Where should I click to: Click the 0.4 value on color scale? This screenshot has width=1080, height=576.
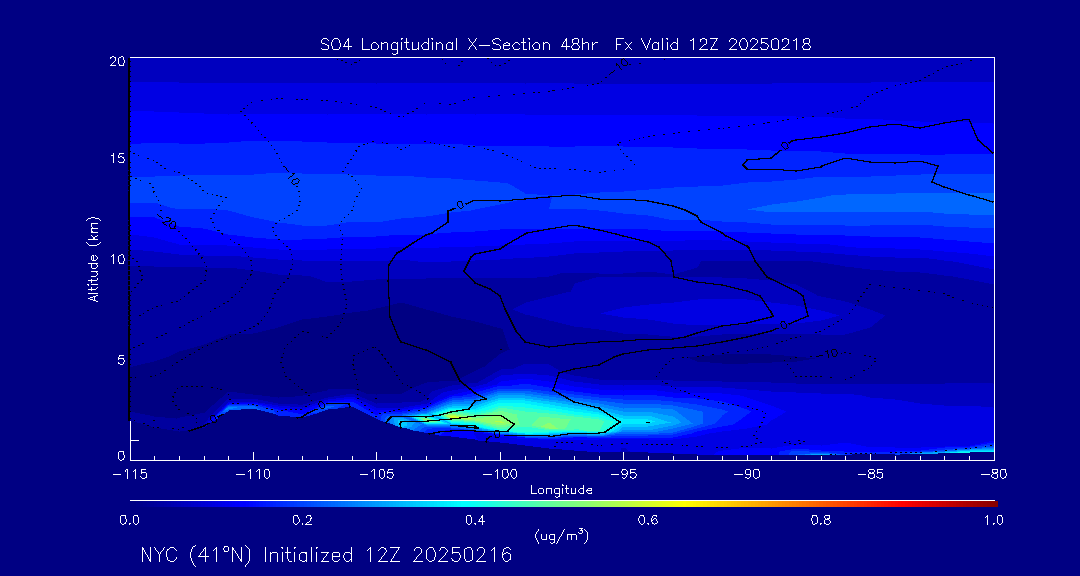point(475,520)
